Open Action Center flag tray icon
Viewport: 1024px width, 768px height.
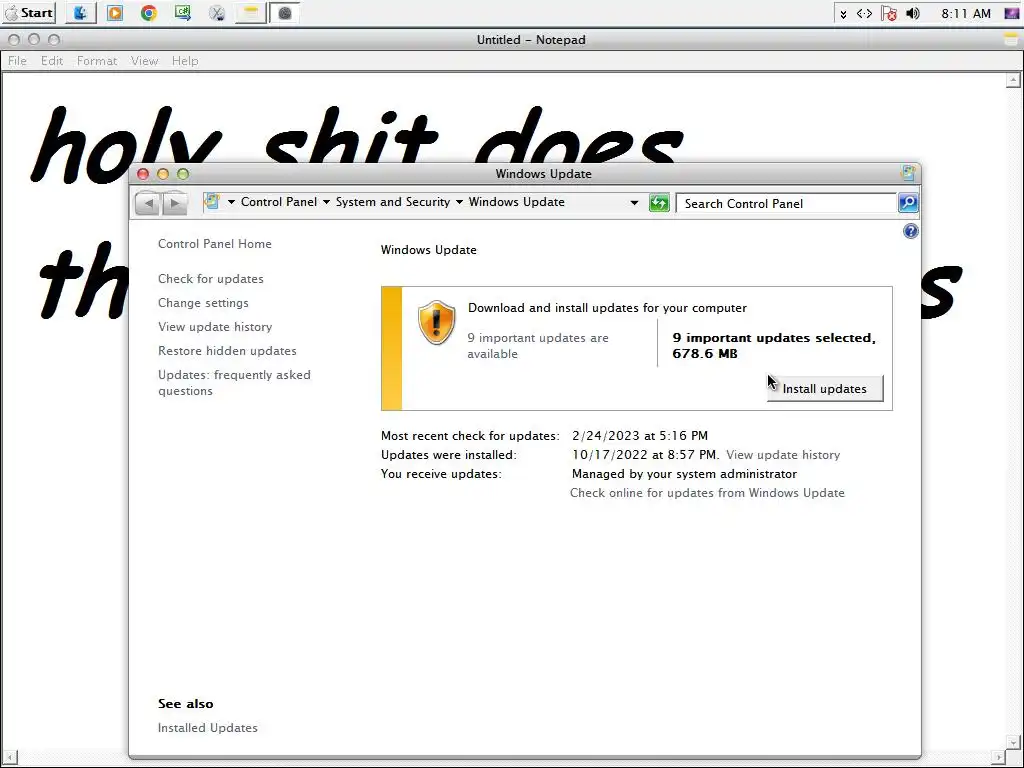[888, 13]
